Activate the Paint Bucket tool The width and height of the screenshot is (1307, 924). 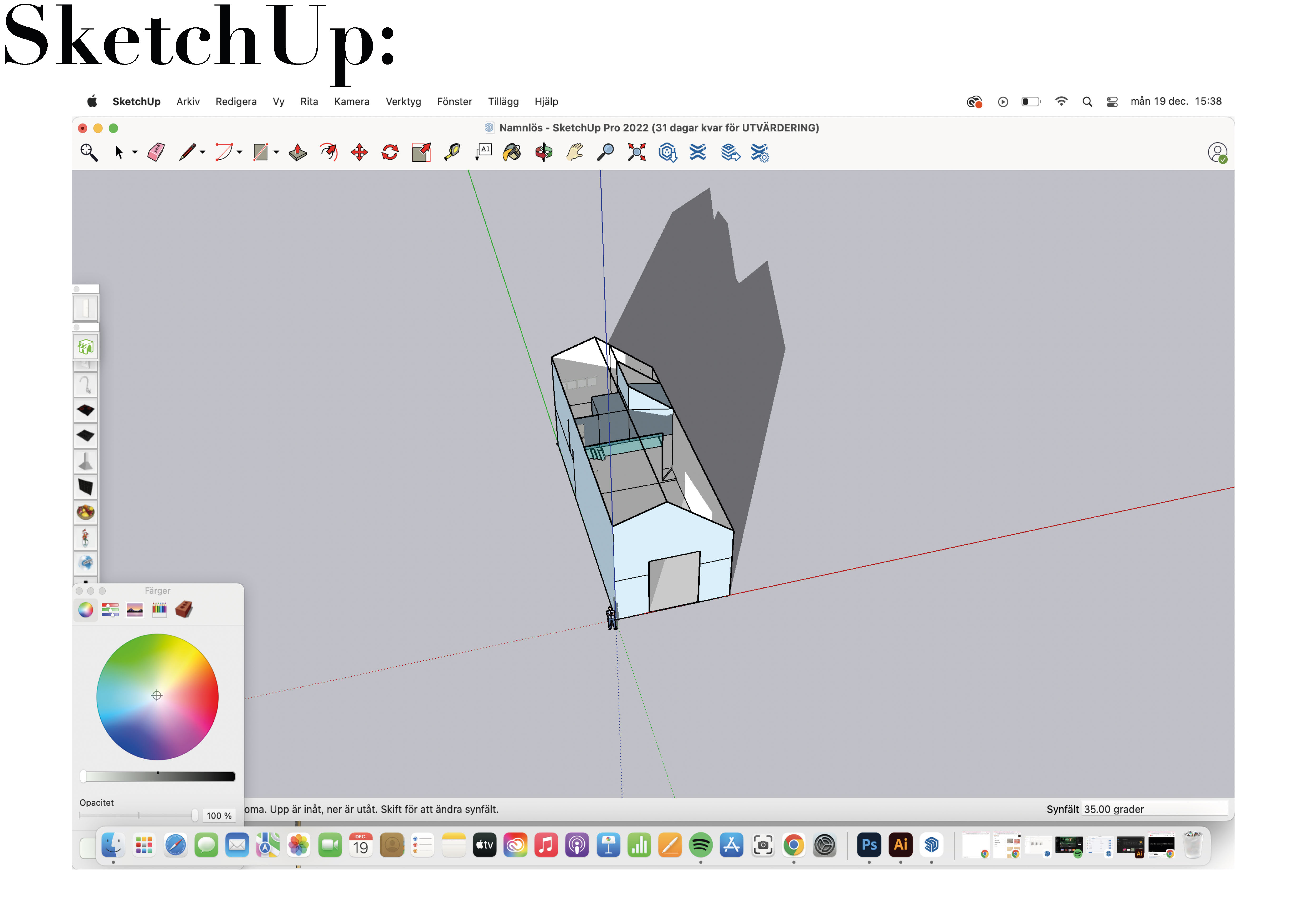point(512,153)
